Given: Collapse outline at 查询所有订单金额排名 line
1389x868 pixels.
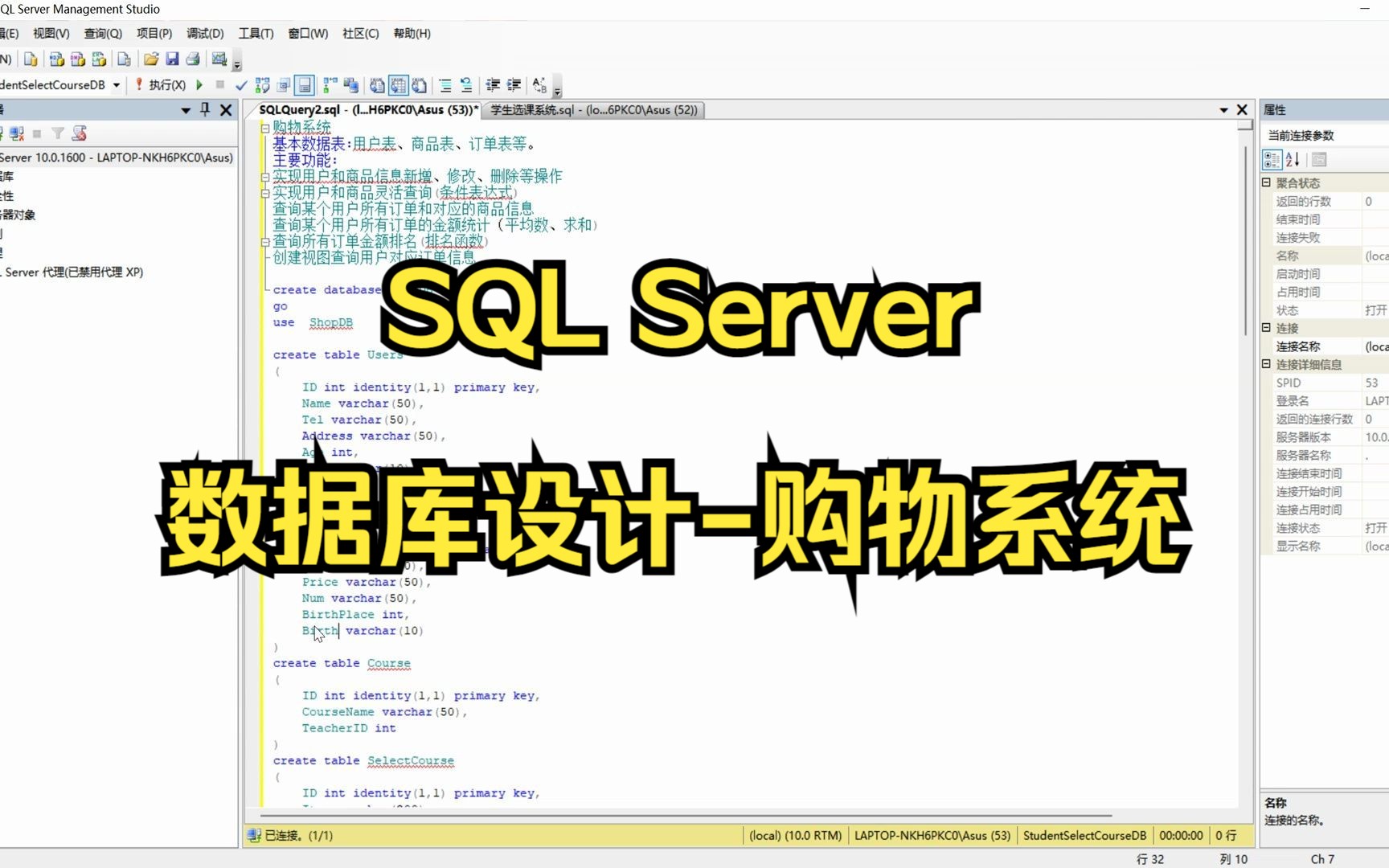Looking at the screenshot, I should tap(264, 241).
